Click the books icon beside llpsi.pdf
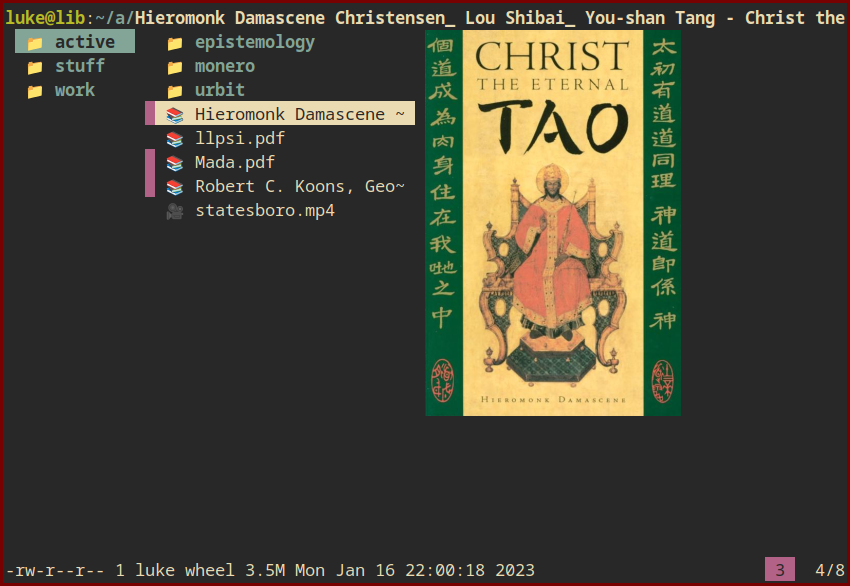The width and height of the screenshot is (850, 586). pyautogui.click(x=175, y=138)
